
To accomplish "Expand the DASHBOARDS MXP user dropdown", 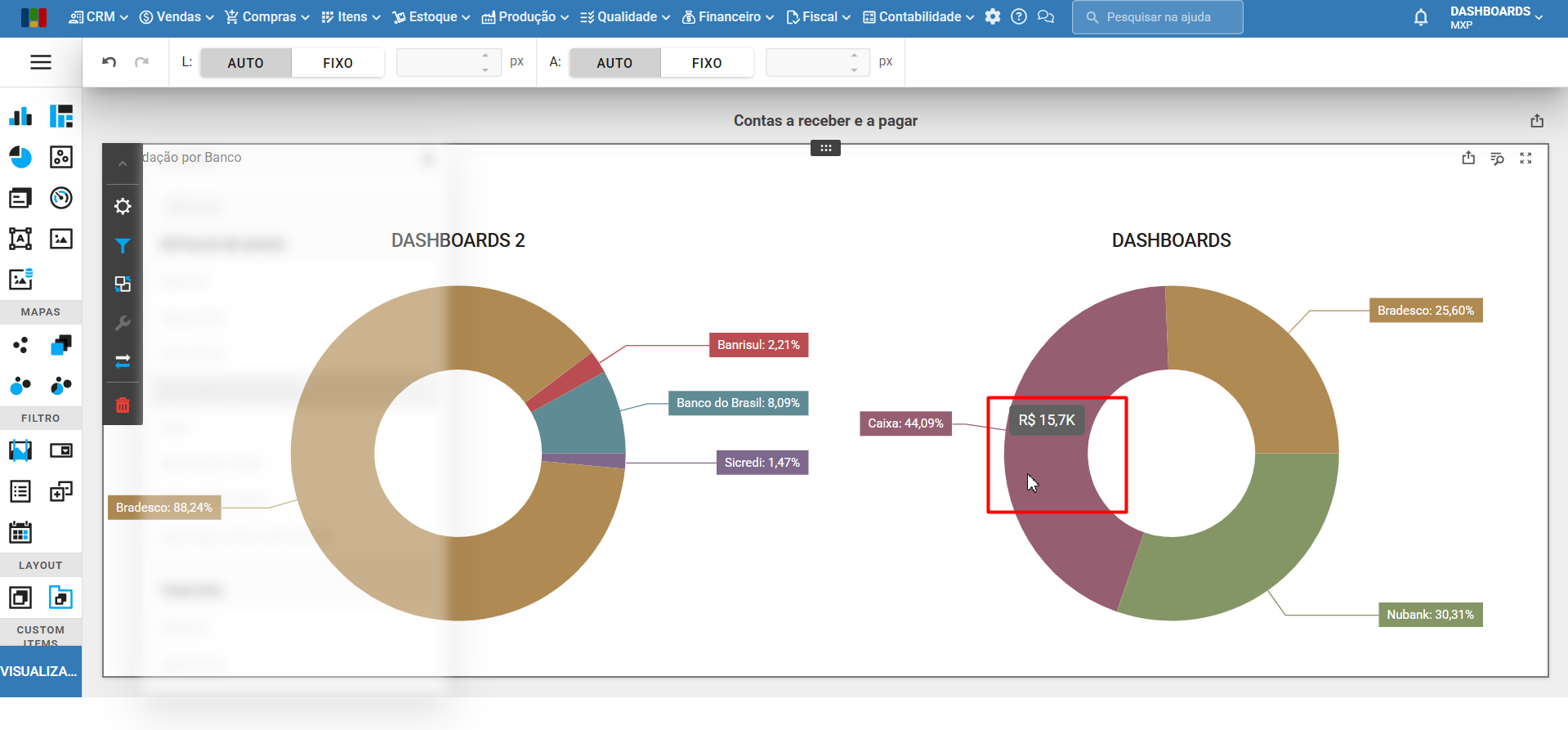I will click(x=1496, y=17).
